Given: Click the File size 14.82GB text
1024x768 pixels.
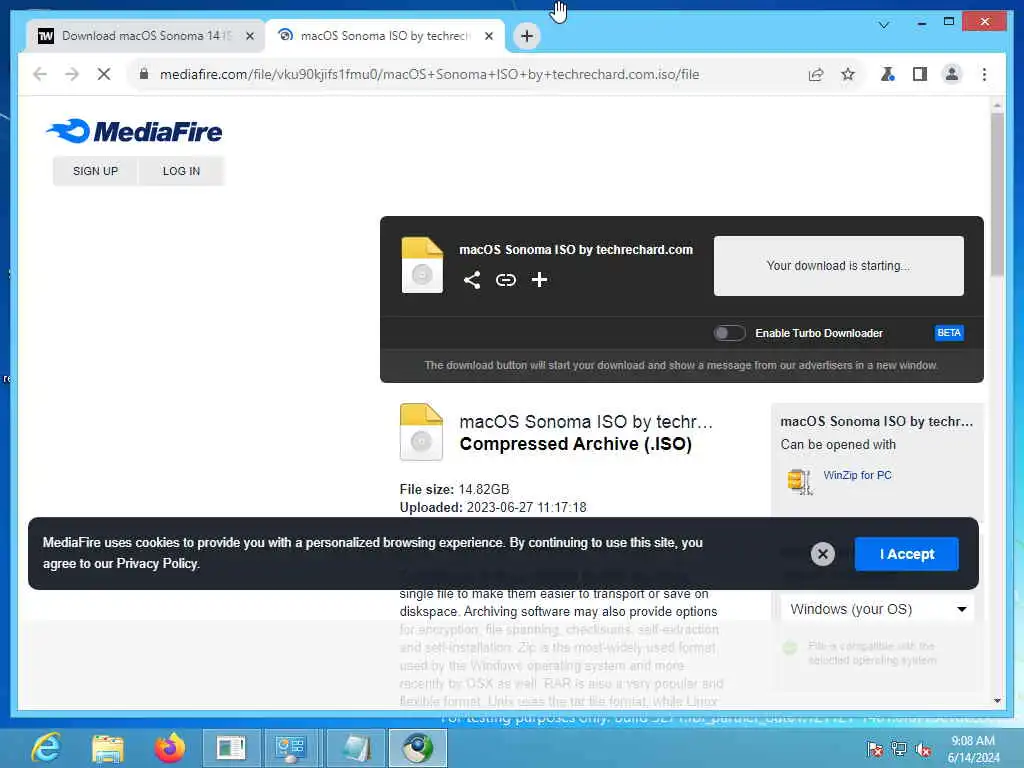Looking at the screenshot, I should click(x=454, y=489).
